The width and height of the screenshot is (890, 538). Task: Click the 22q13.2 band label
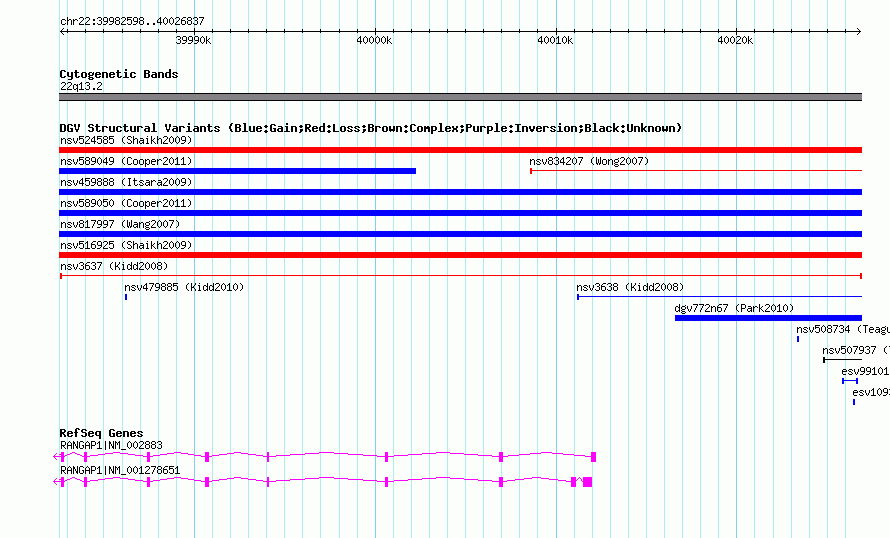click(x=81, y=86)
